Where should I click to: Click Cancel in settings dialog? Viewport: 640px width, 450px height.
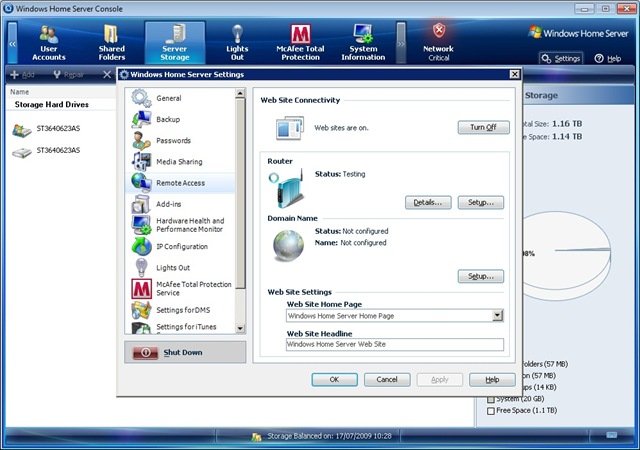(387, 380)
